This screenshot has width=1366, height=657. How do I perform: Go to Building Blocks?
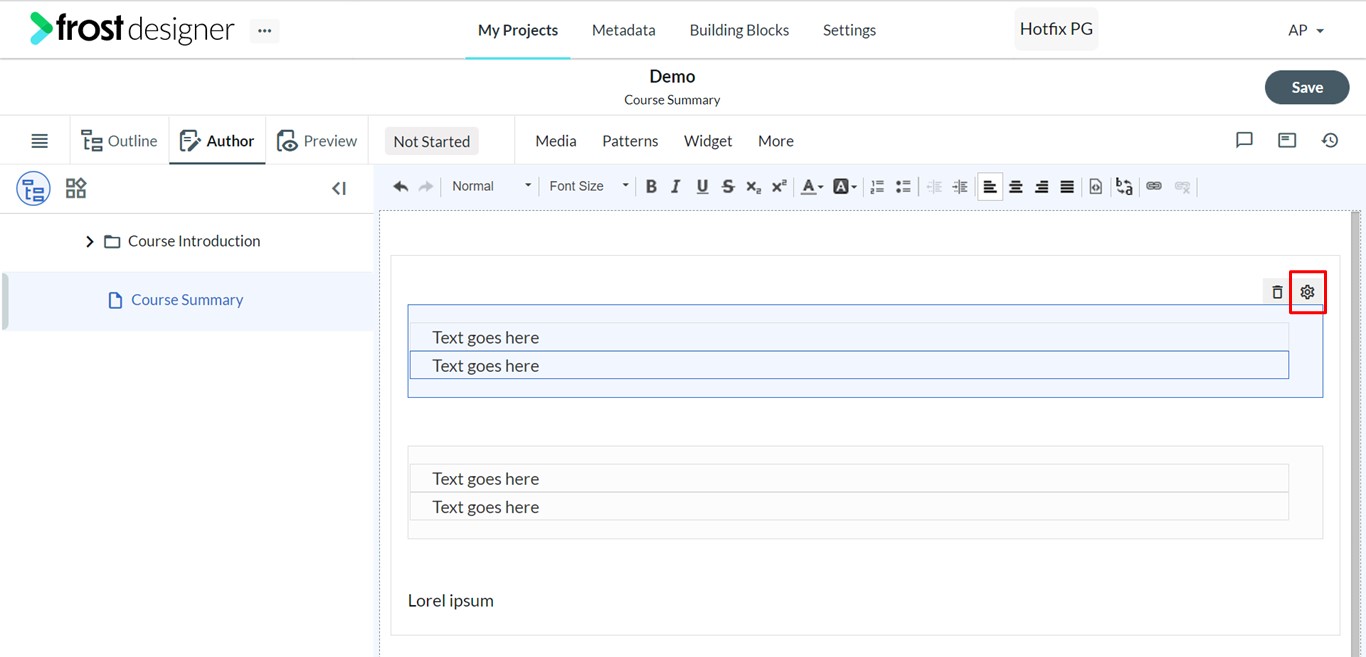[x=739, y=30]
